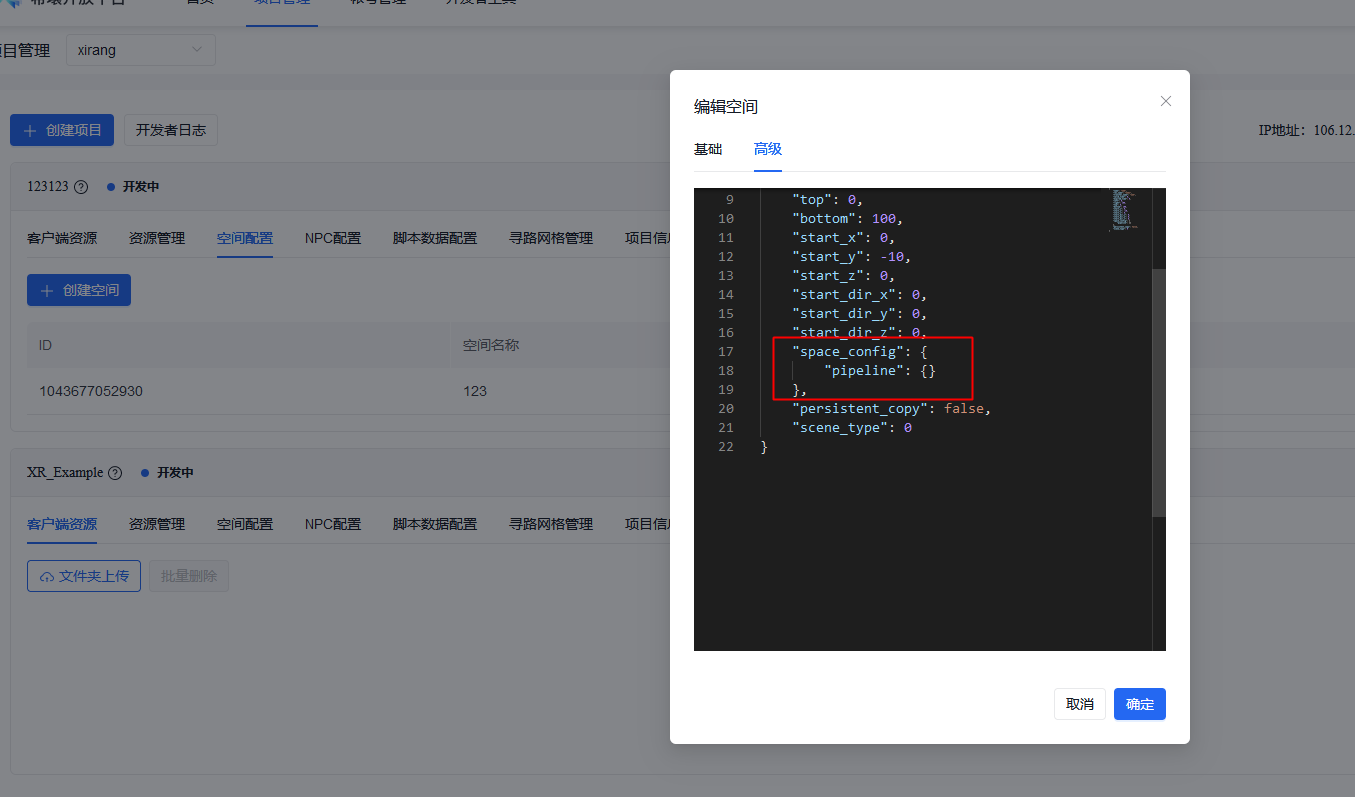Click the help icon next to 123123
This screenshot has height=797, width=1355.
pos(81,187)
